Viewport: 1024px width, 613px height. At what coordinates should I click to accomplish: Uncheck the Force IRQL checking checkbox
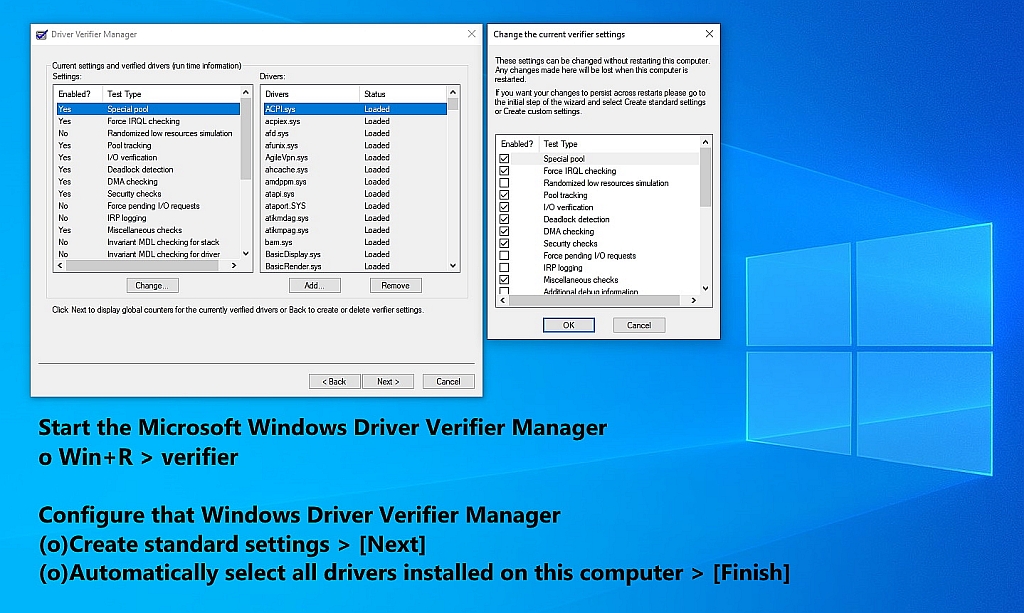click(504, 171)
